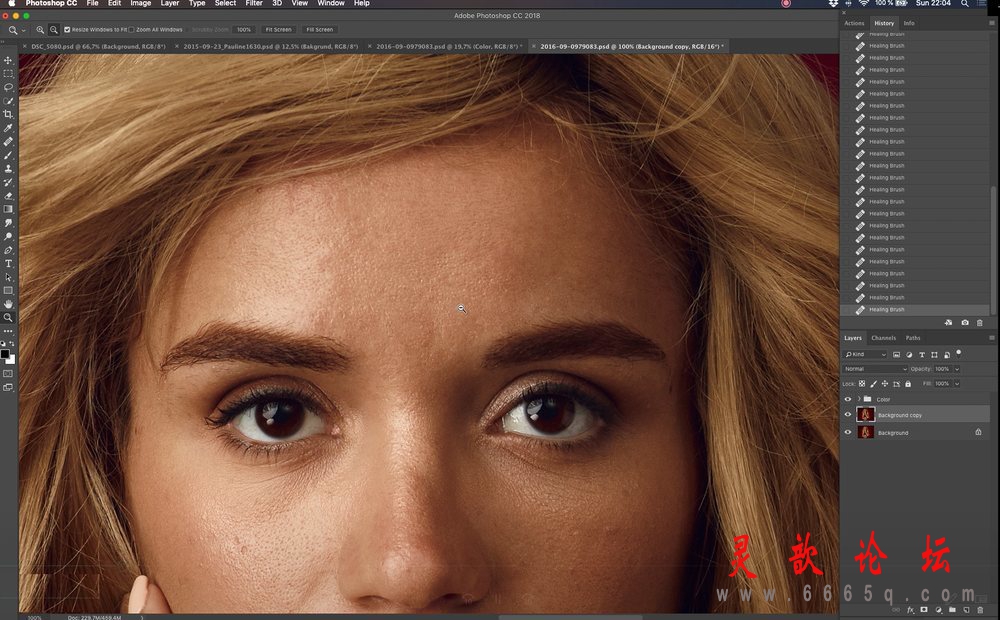Image resolution: width=1000 pixels, height=620 pixels.
Task: Delete the selected layer
Action: click(x=980, y=610)
